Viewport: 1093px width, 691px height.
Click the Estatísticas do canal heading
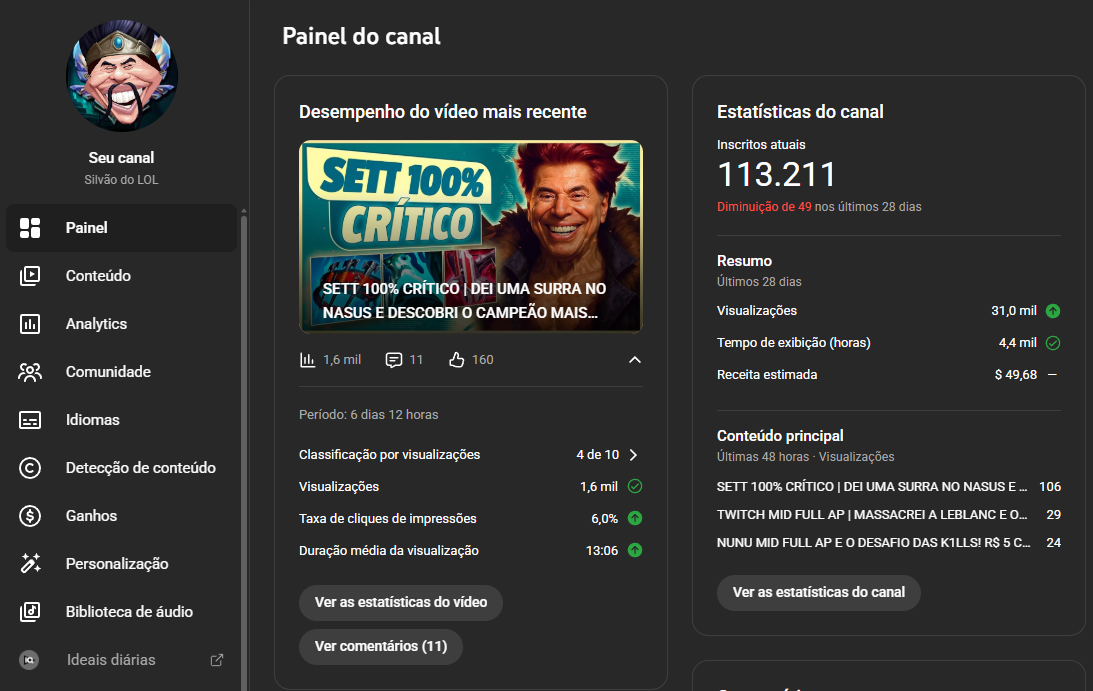coord(800,112)
